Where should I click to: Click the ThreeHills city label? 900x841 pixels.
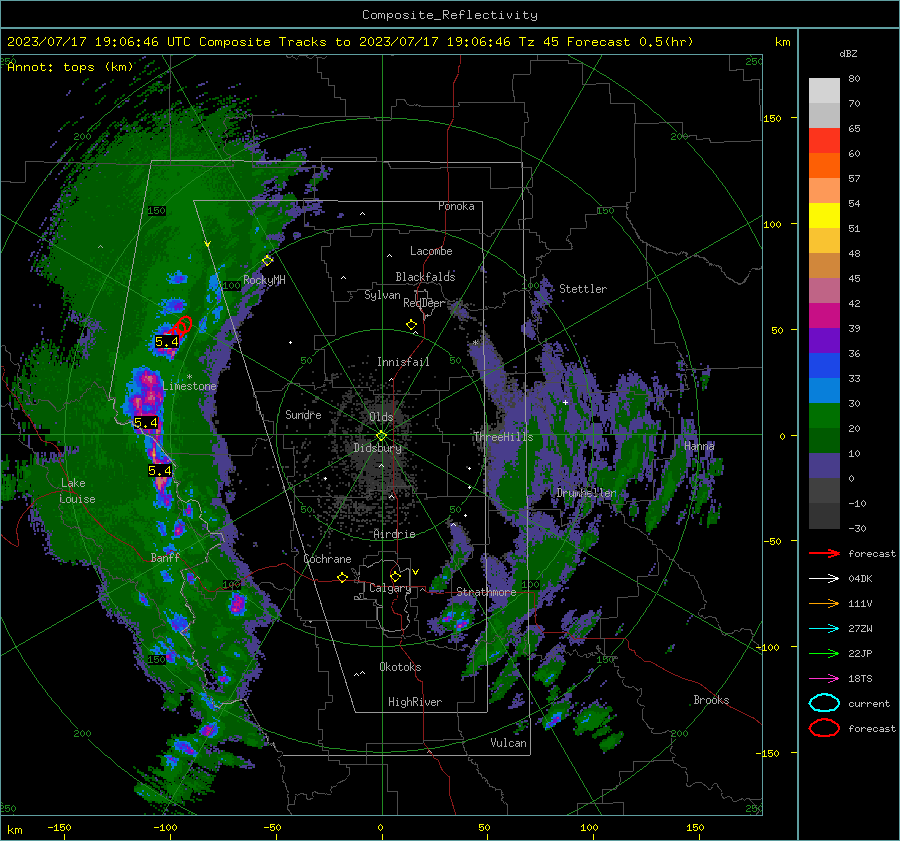click(503, 437)
